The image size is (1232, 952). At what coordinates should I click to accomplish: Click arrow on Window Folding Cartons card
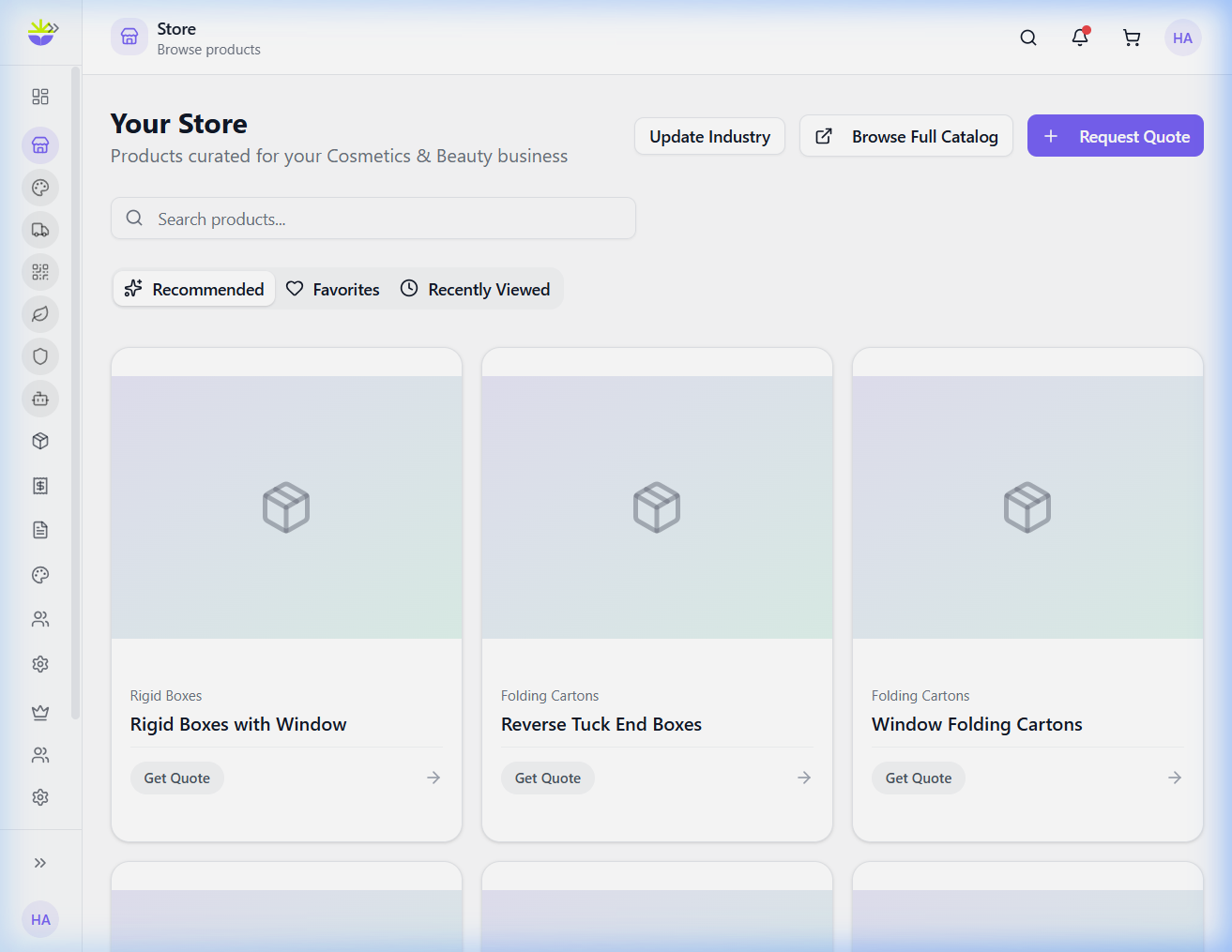point(1175,778)
